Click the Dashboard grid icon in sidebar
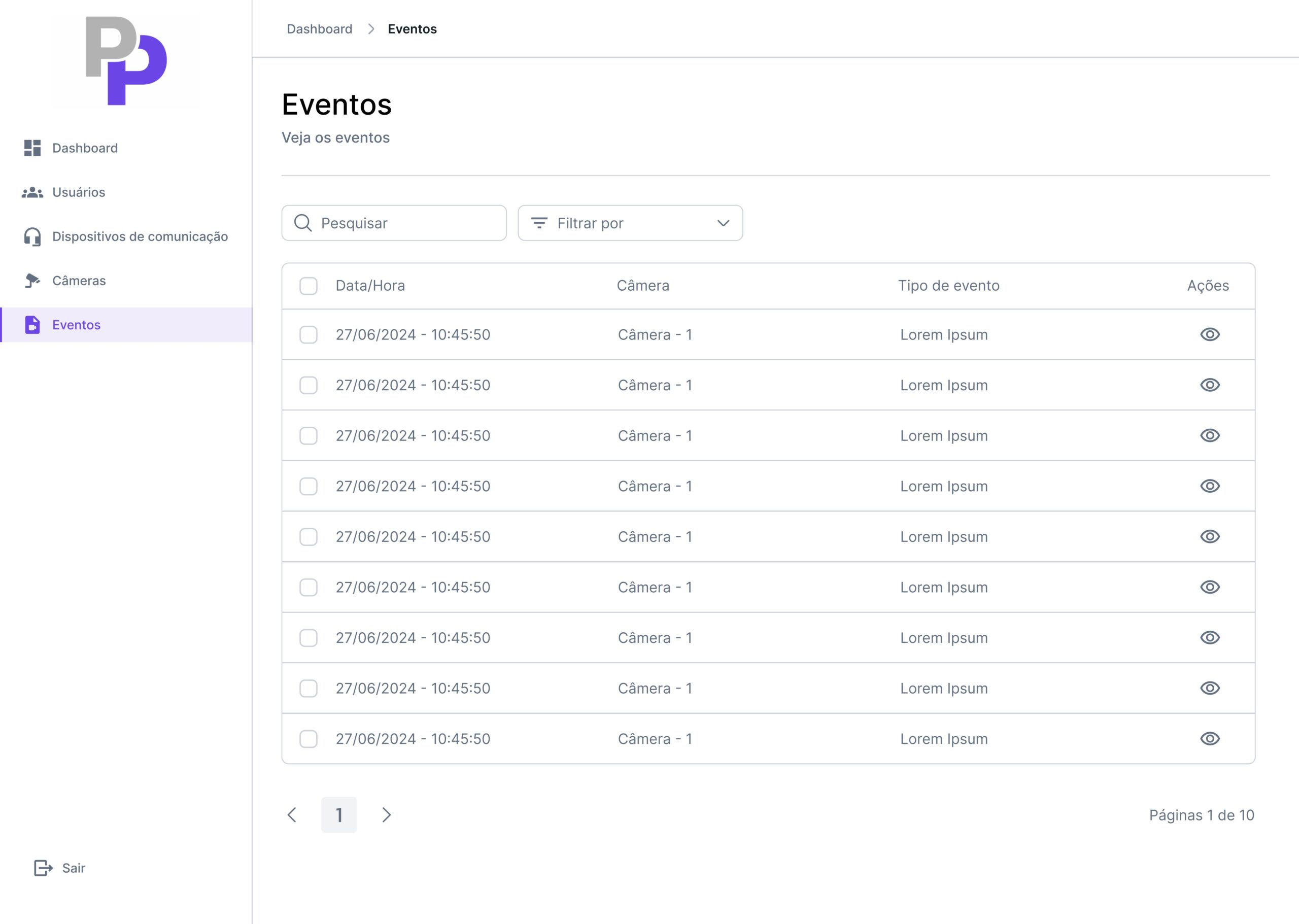 (x=32, y=148)
